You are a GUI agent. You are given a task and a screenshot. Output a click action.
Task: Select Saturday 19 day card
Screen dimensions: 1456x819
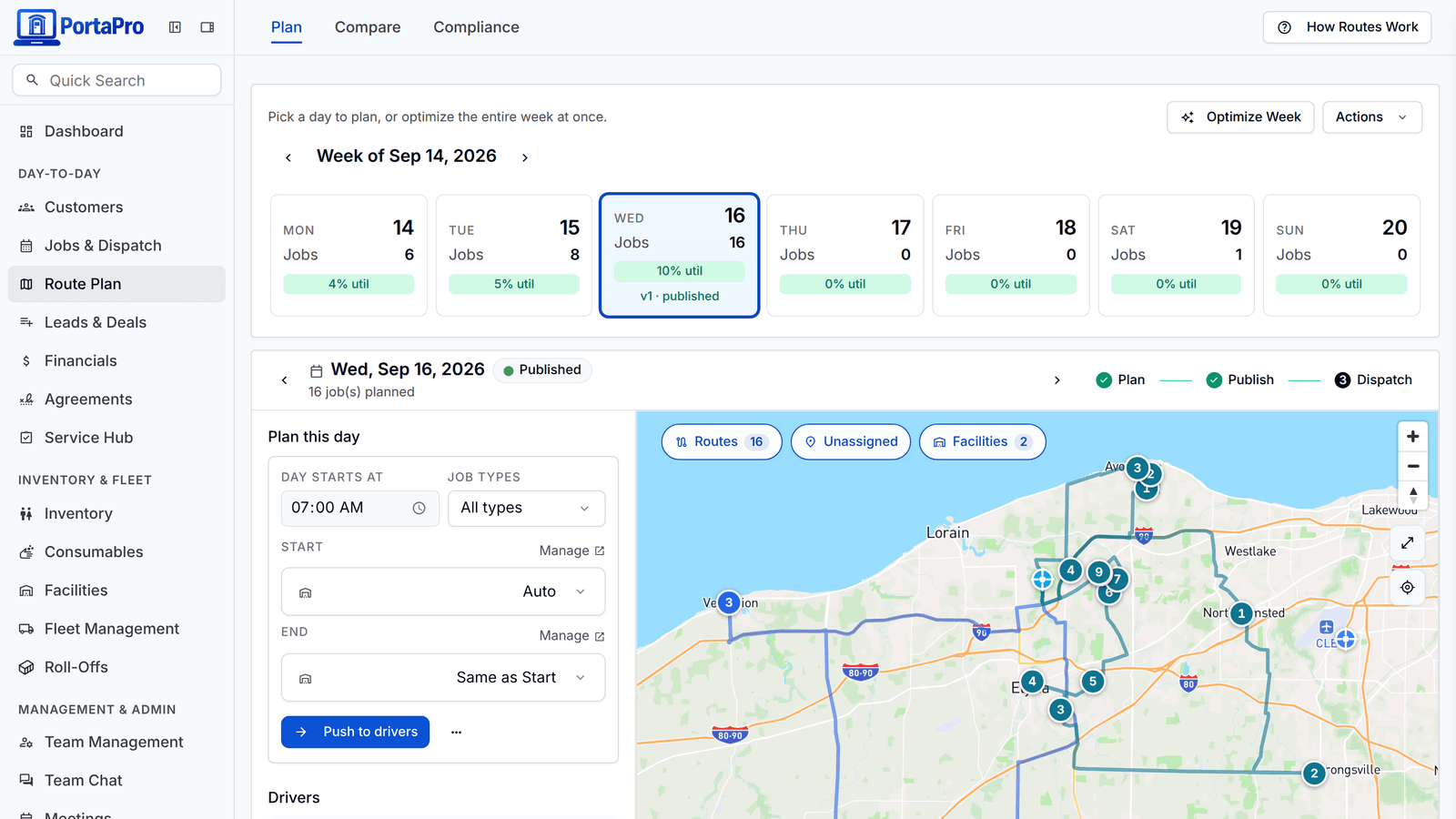(1177, 256)
